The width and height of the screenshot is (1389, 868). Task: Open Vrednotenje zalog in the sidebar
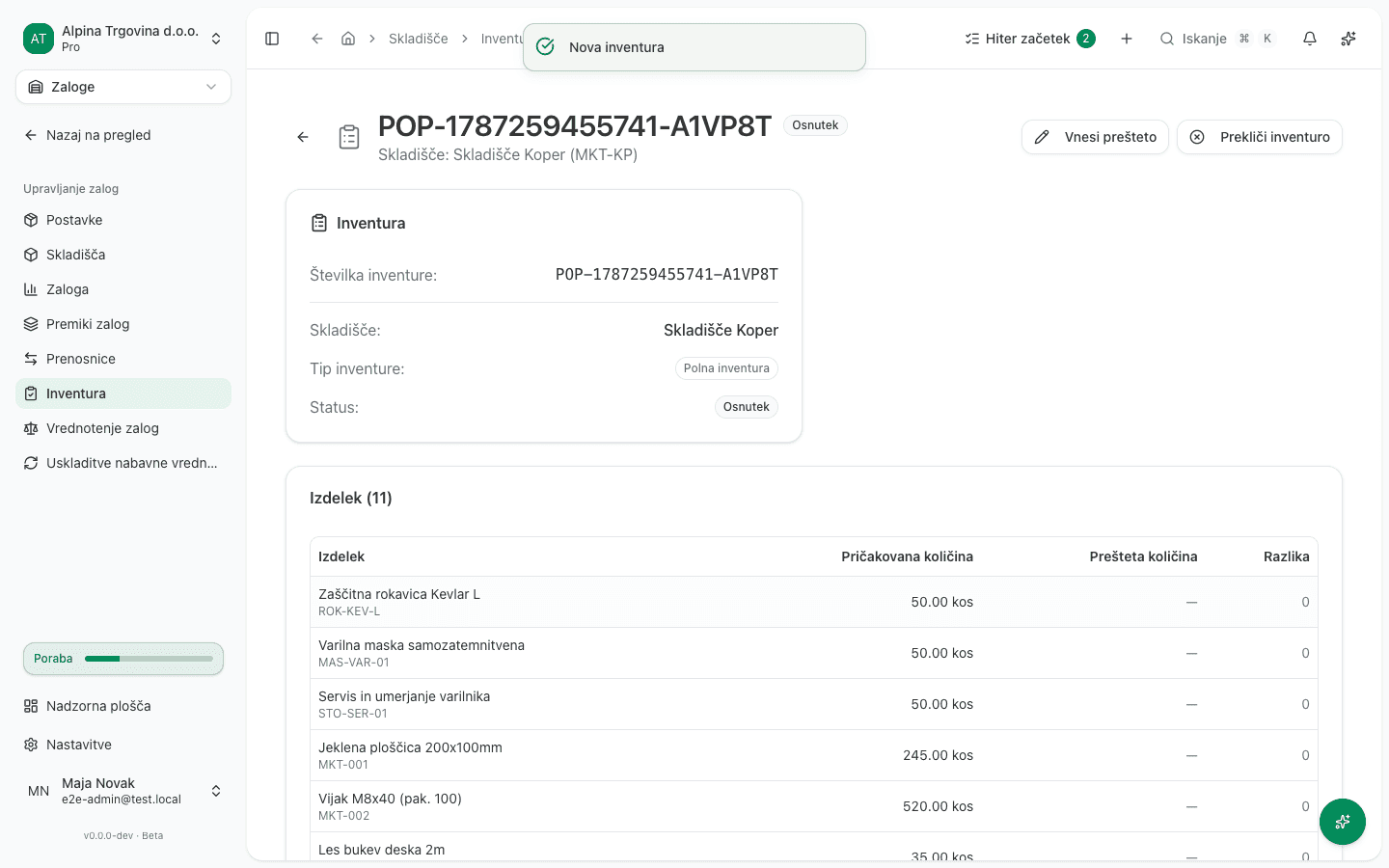pyautogui.click(x=123, y=428)
